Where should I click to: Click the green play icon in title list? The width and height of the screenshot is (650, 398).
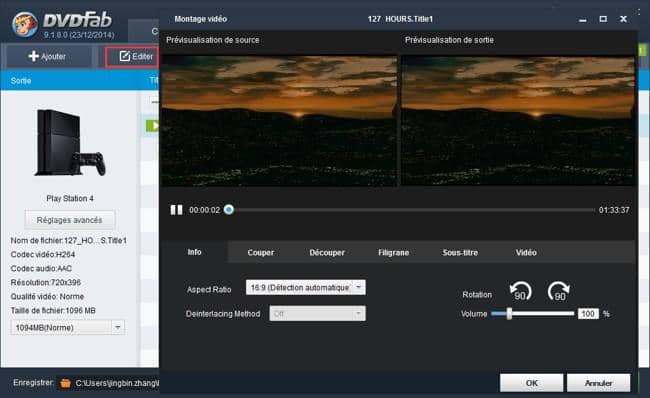pyautogui.click(x=153, y=126)
